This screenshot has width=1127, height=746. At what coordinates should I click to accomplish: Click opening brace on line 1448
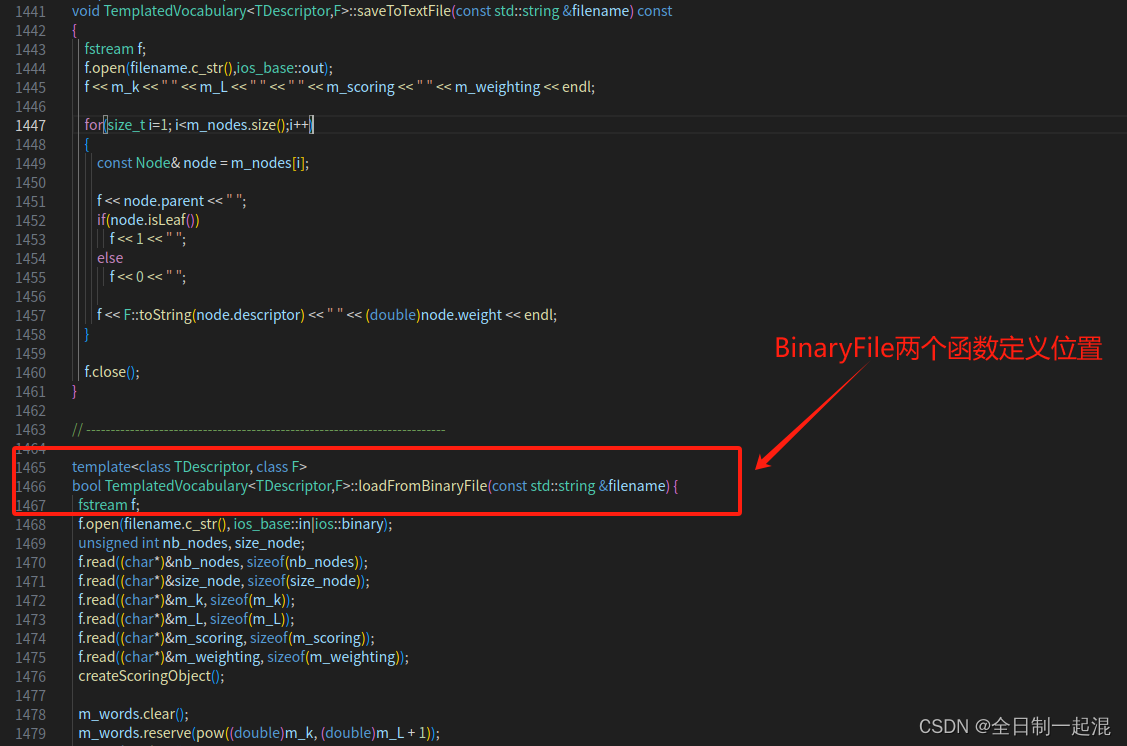(87, 144)
